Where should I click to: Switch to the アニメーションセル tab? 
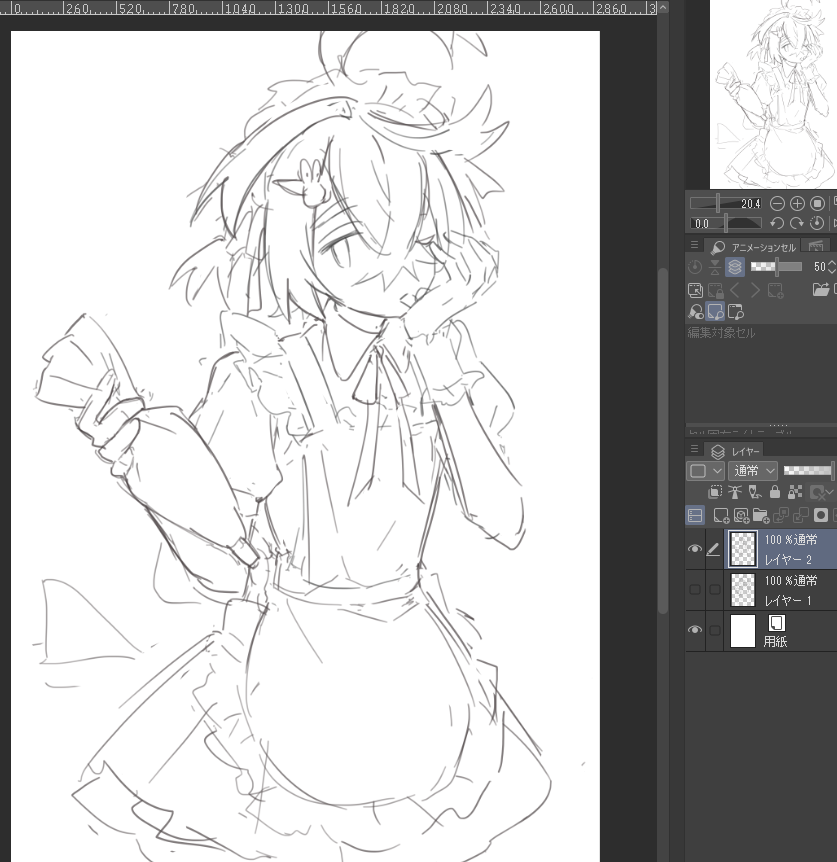pyautogui.click(x=753, y=247)
